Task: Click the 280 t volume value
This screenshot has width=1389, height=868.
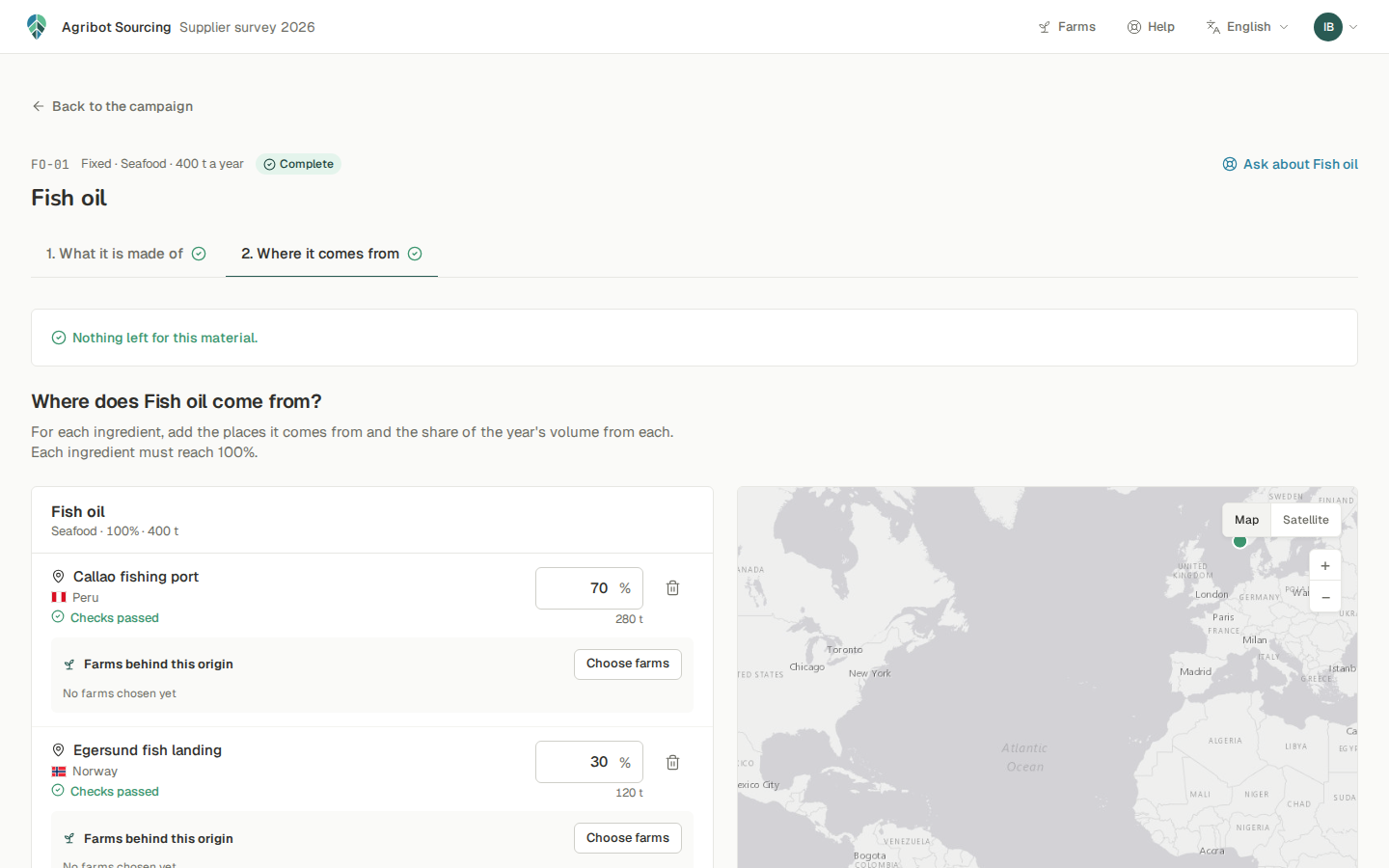Action: coord(629,619)
